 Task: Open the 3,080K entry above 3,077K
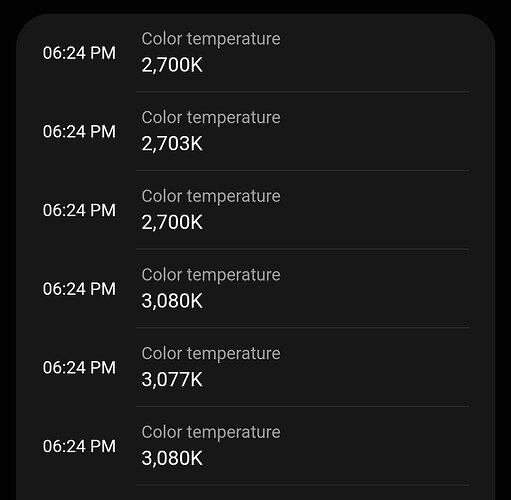(256, 288)
